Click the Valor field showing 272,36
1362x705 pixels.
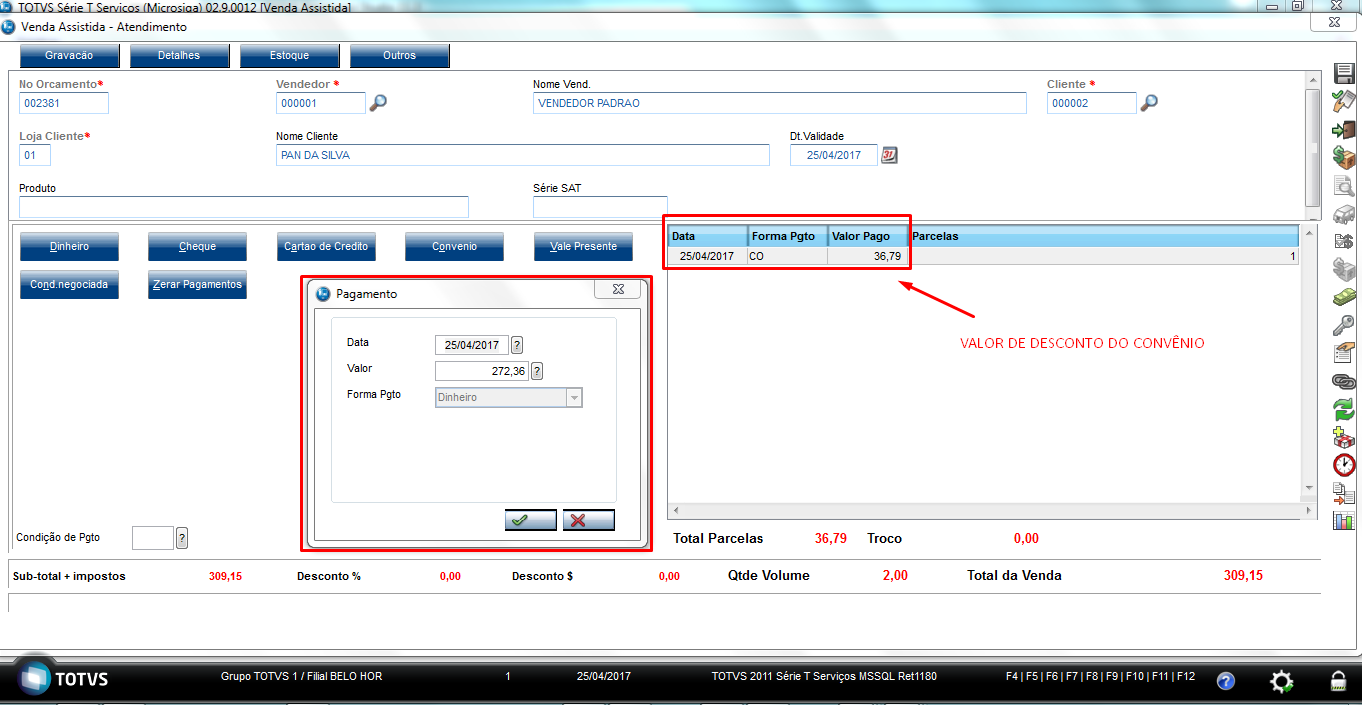click(x=482, y=372)
